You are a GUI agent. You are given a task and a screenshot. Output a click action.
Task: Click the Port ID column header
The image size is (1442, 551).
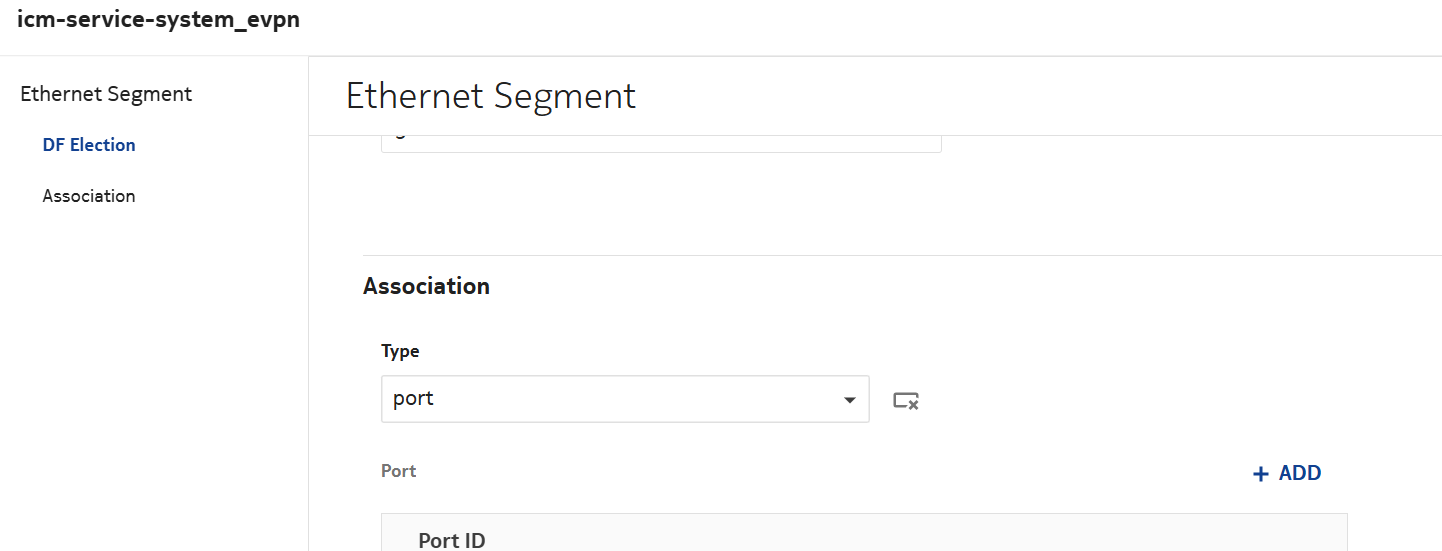[x=452, y=540]
